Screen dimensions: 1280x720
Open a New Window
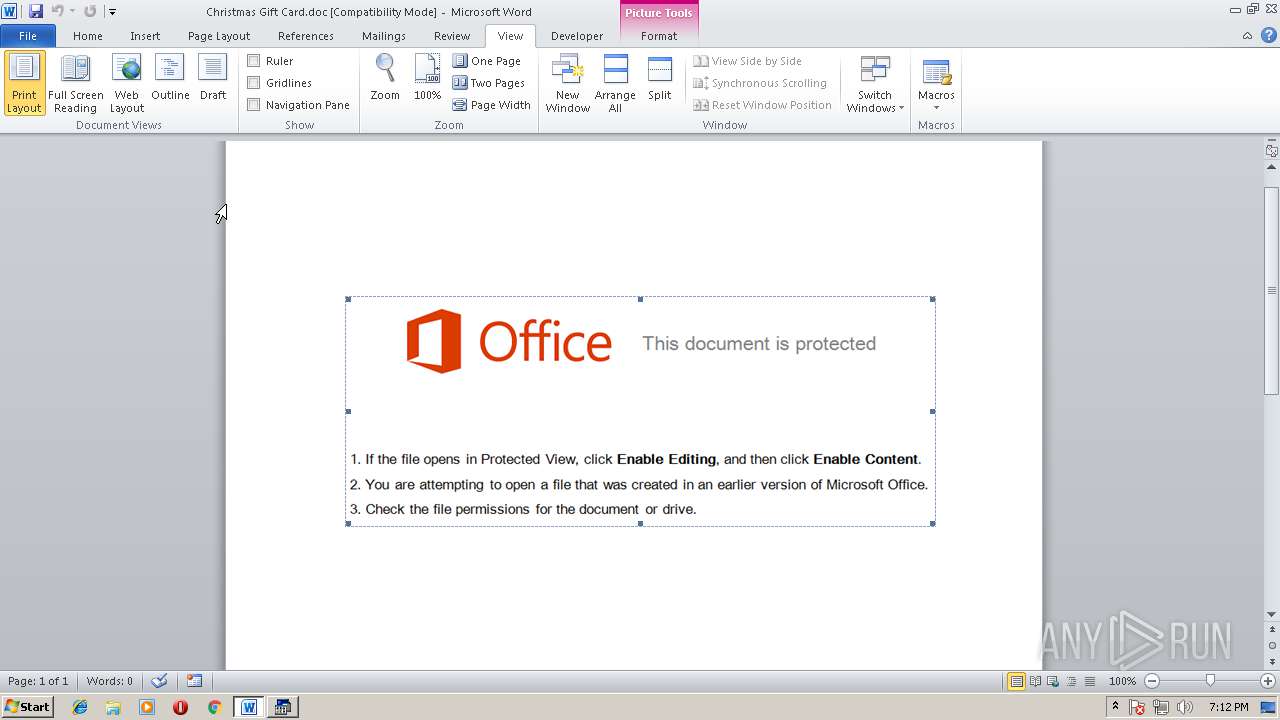[567, 84]
